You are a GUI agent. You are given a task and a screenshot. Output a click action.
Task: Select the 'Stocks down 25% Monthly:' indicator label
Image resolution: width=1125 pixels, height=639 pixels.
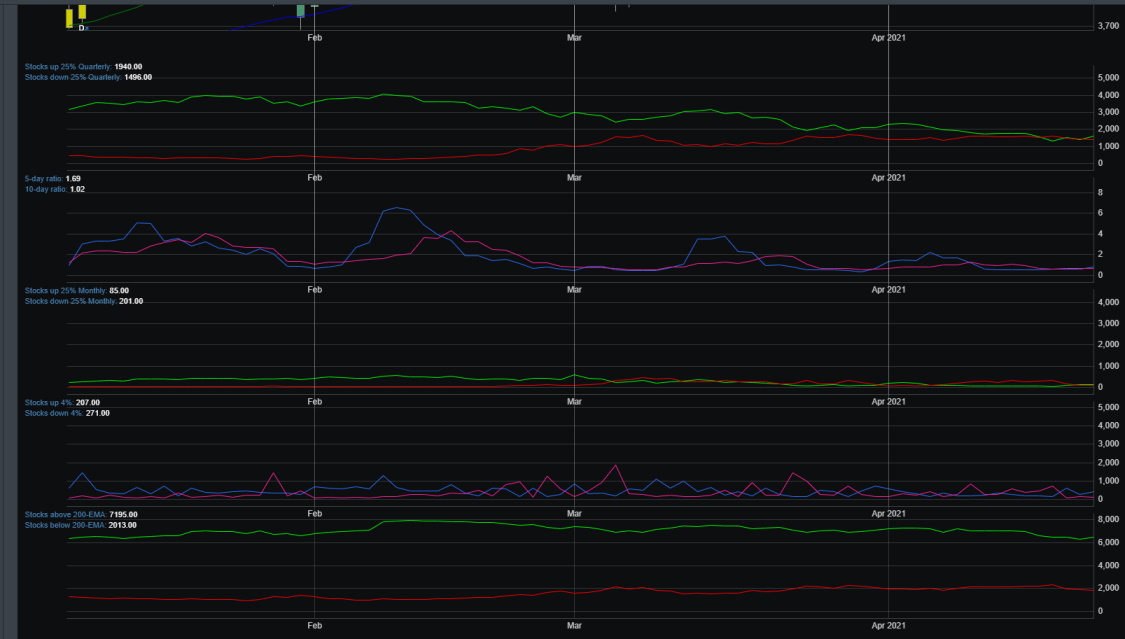[70, 301]
